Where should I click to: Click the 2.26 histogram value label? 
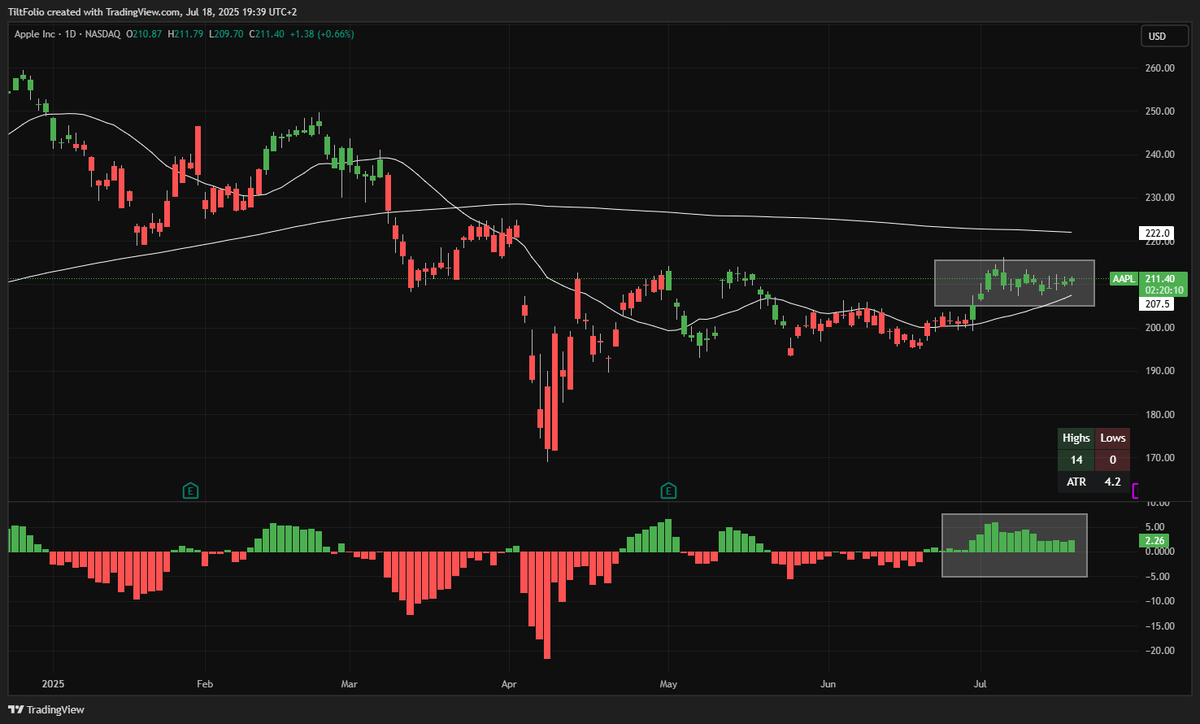point(1153,541)
